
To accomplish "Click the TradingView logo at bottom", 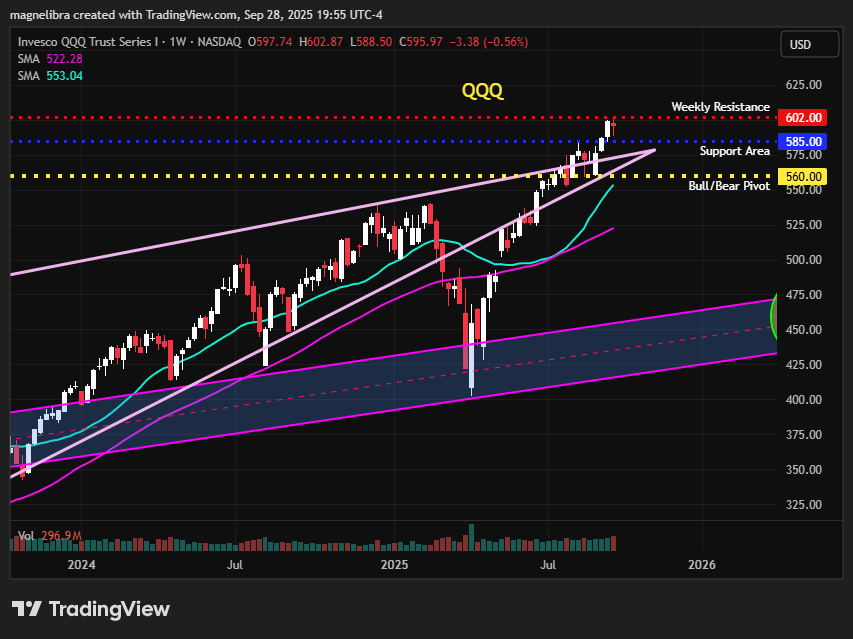I will tap(91, 609).
